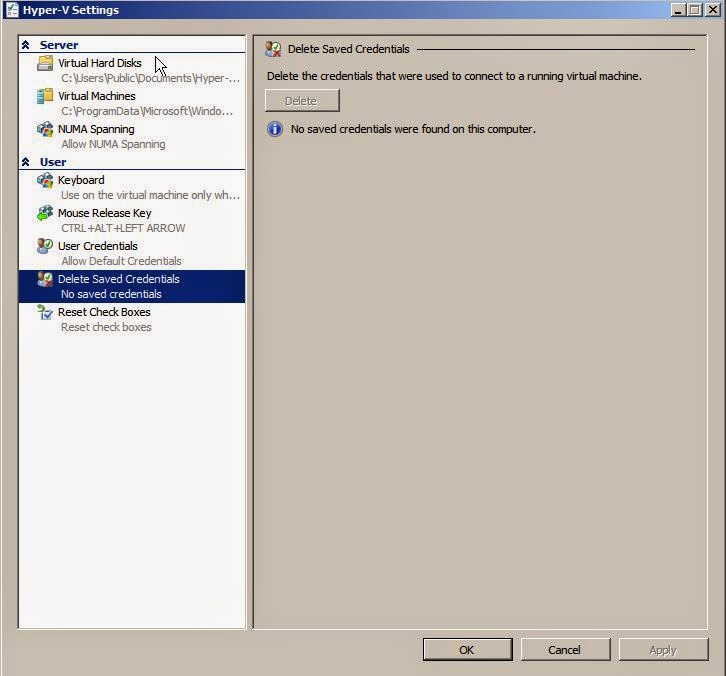This screenshot has width=726, height=676.
Task: Click the Hyper-V Settings title bar icon
Action: pos(12,10)
